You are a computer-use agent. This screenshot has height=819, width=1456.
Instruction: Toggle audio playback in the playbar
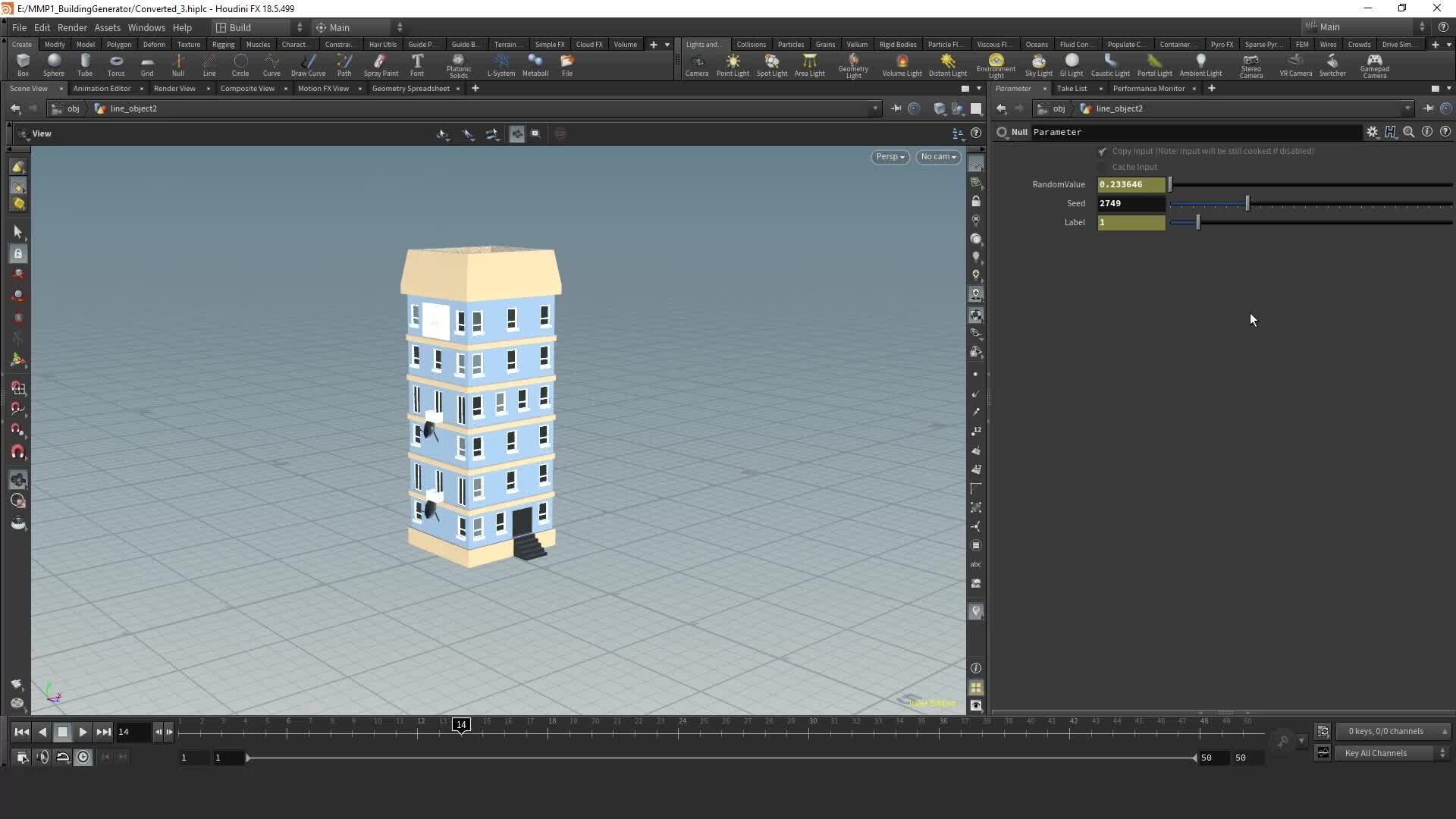click(42, 757)
